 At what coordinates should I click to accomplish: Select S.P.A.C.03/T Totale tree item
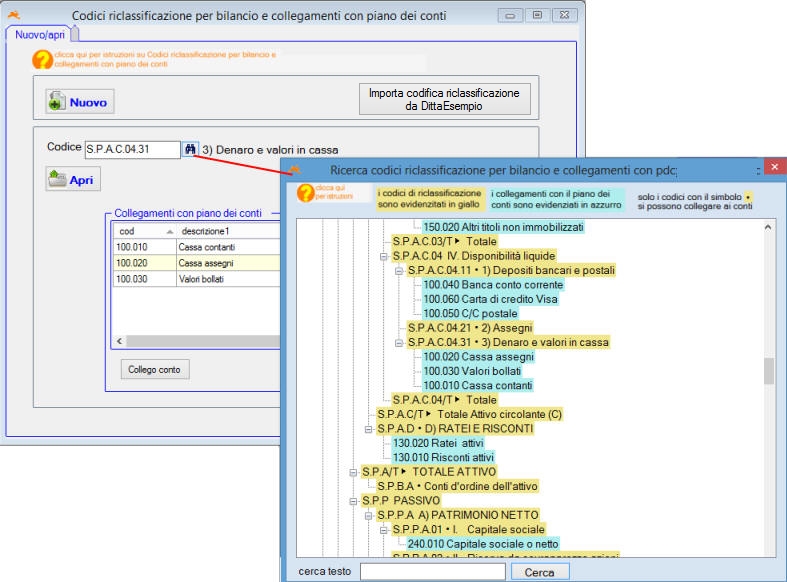coord(445,241)
